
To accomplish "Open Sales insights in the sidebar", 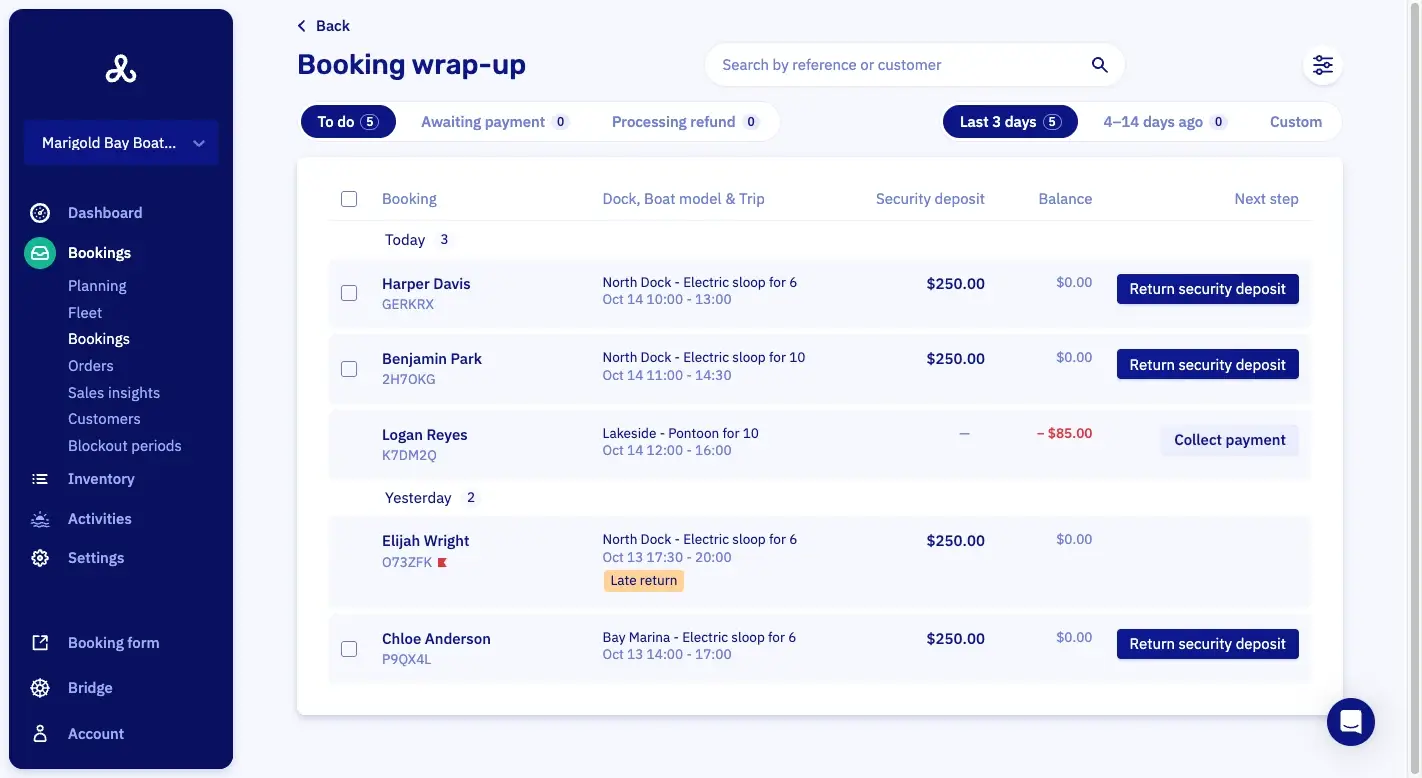I will 114,393.
